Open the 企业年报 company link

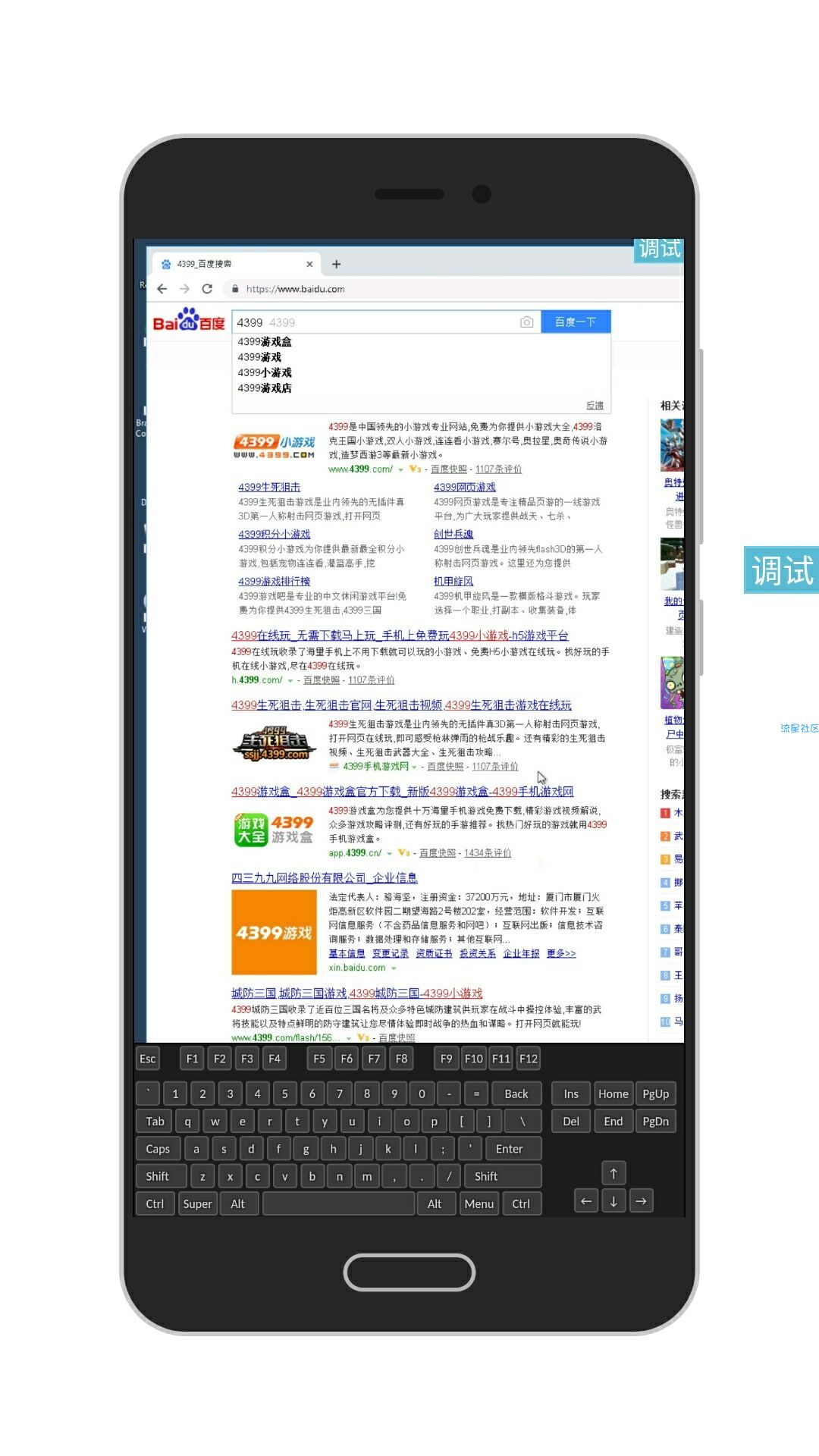(521, 954)
